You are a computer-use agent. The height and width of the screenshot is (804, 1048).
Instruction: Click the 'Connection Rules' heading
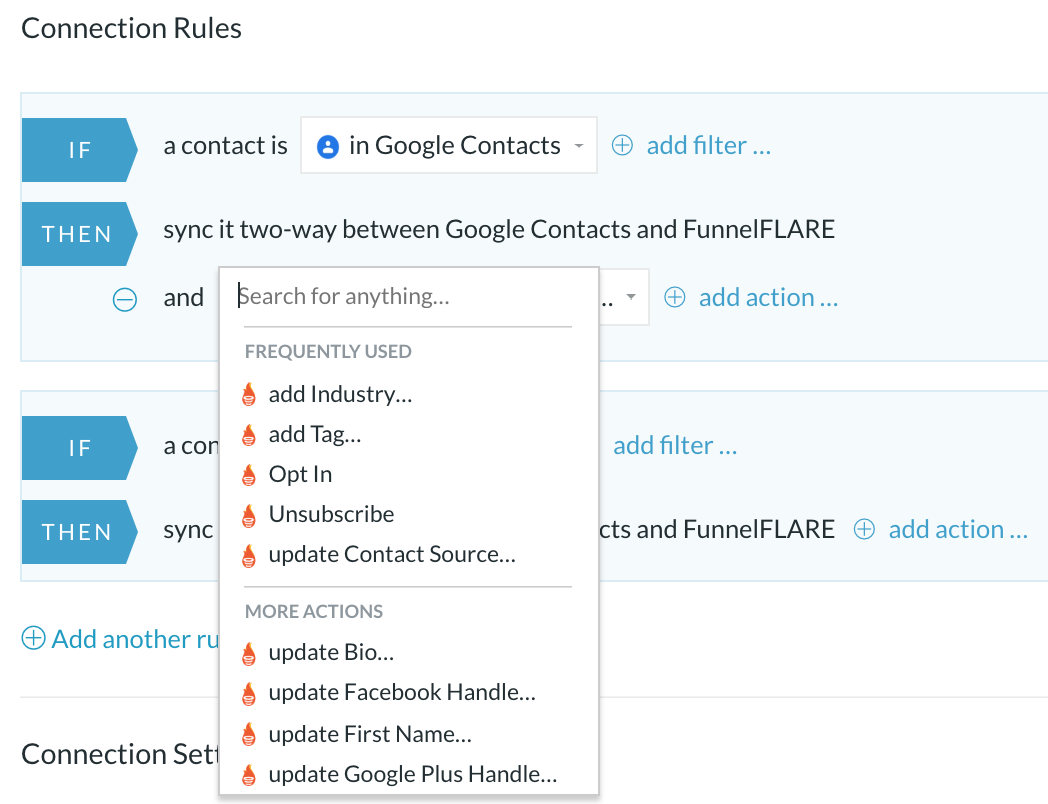(x=132, y=28)
